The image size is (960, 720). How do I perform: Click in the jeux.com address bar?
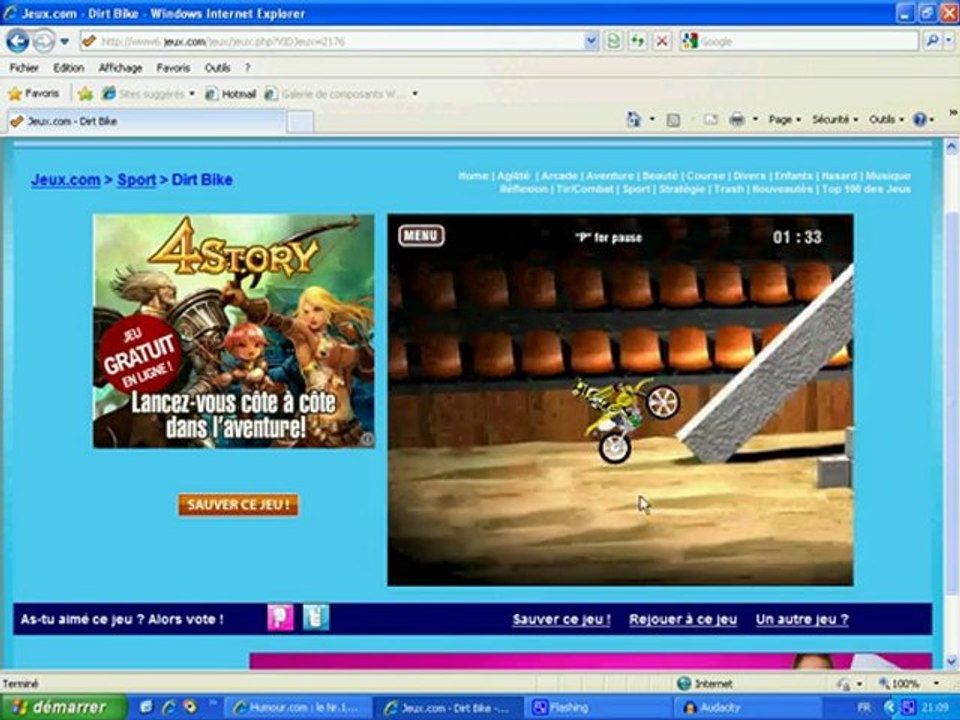334,42
